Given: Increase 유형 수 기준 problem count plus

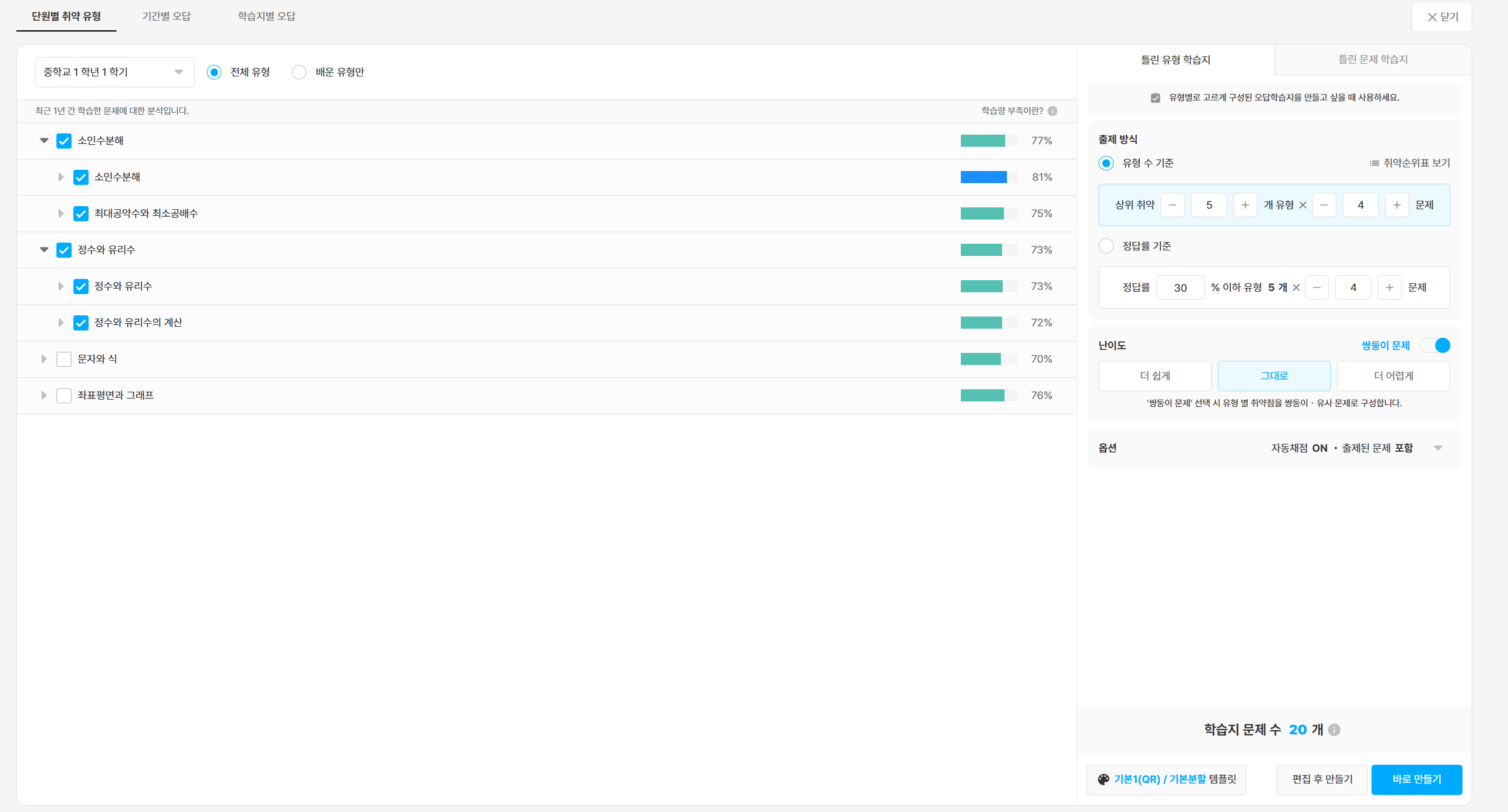Looking at the screenshot, I should click(x=1397, y=205).
